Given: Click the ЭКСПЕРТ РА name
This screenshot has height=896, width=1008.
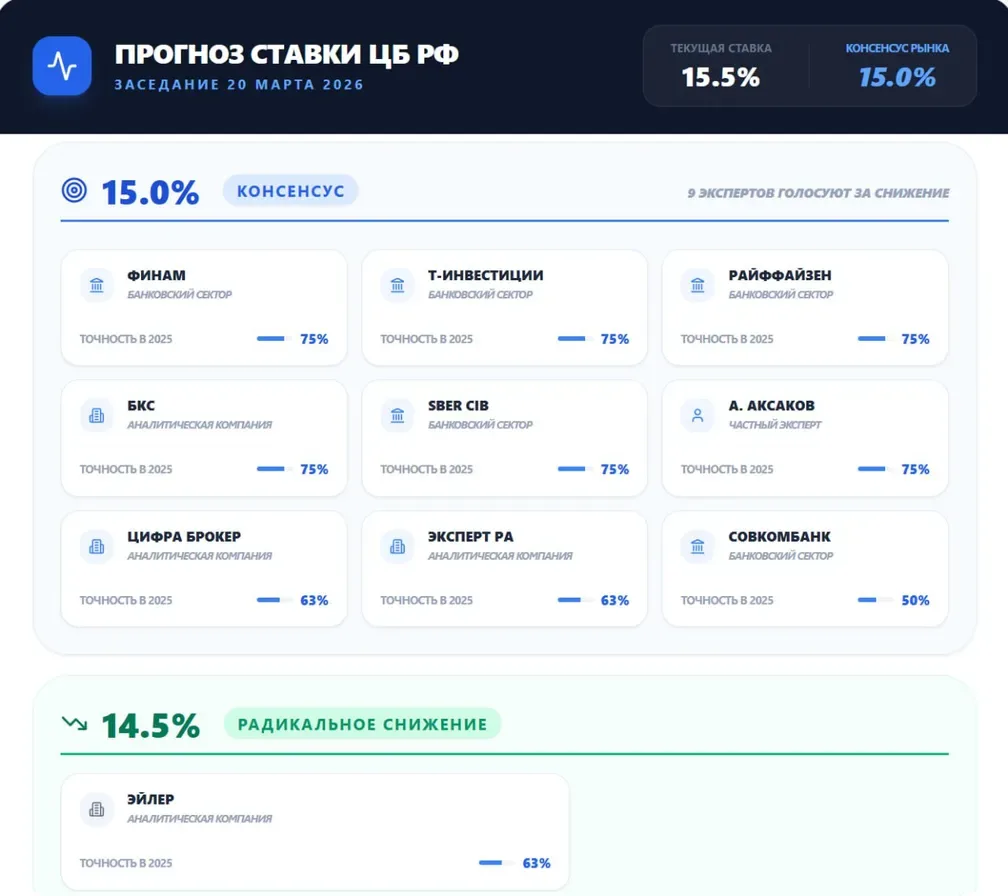Looking at the screenshot, I should point(471,537).
